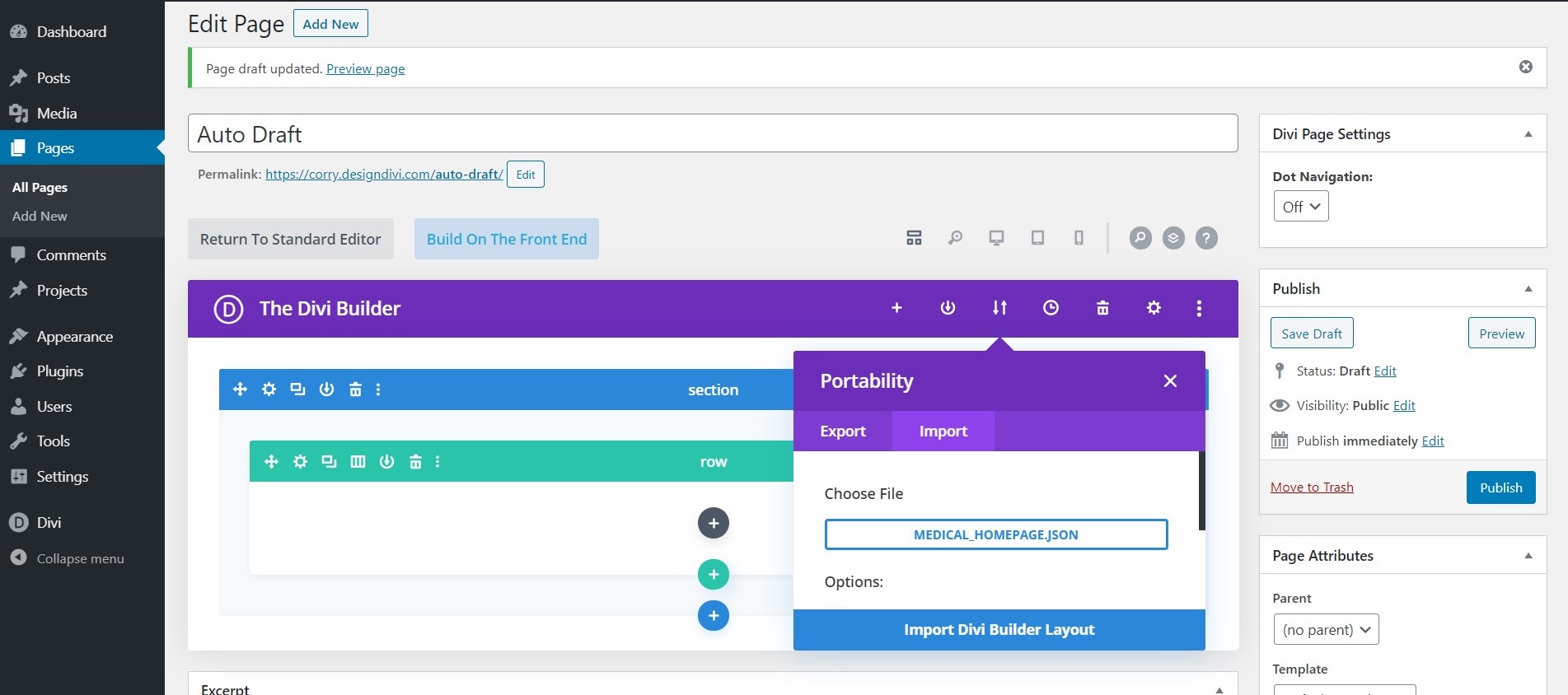
Task: Open the Divi Builder page settings gear
Action: [1154, 308]
